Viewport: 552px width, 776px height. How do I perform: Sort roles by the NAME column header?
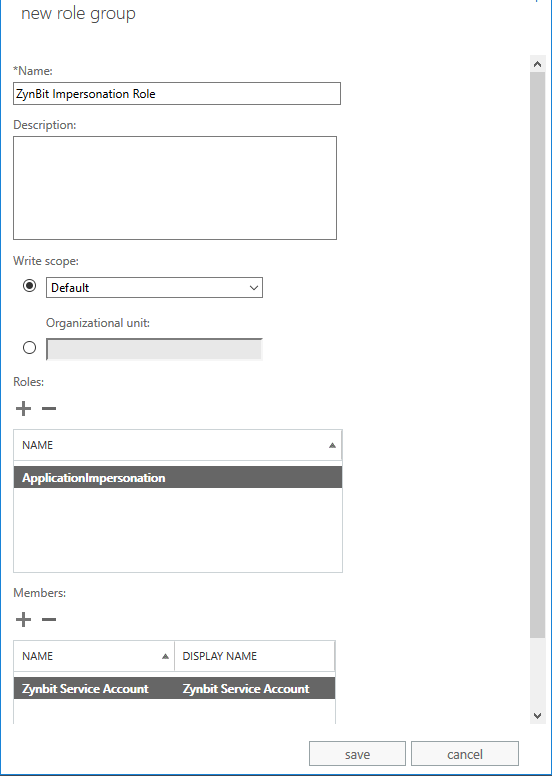click(x=178, y=445)
